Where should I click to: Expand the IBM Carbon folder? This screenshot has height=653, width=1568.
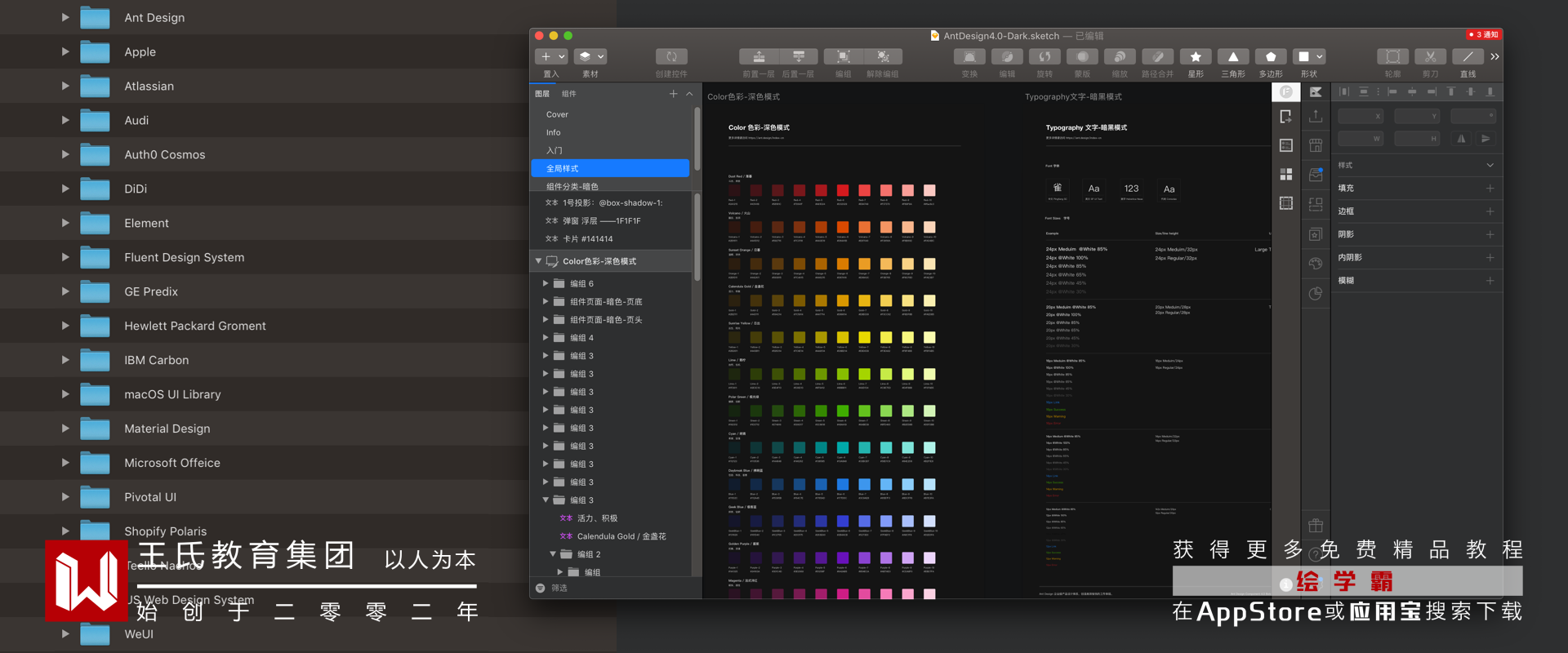[65, 360]
